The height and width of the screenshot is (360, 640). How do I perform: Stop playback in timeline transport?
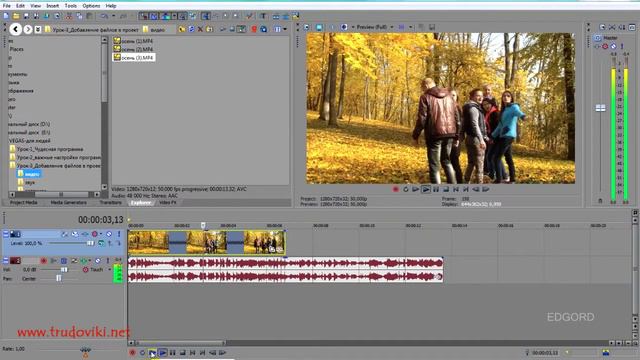point(183,353)
